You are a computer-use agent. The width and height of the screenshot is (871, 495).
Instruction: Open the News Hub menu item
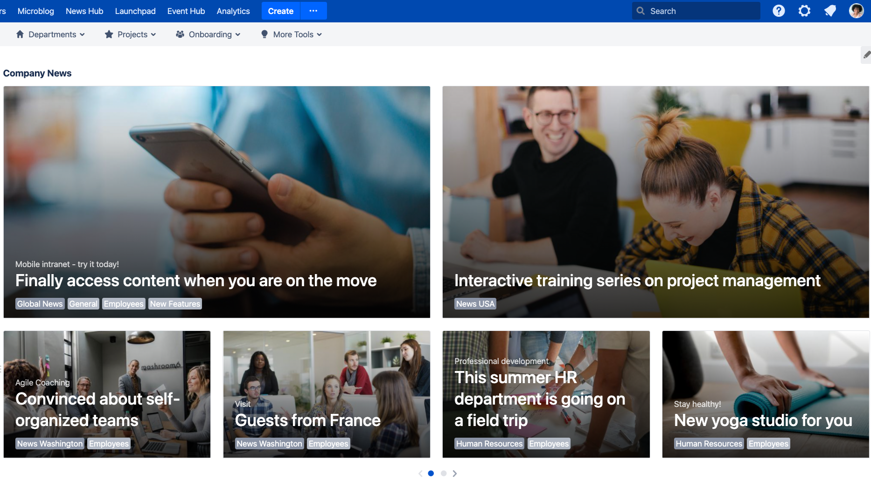pyautogui.click(x=84, y=11)
